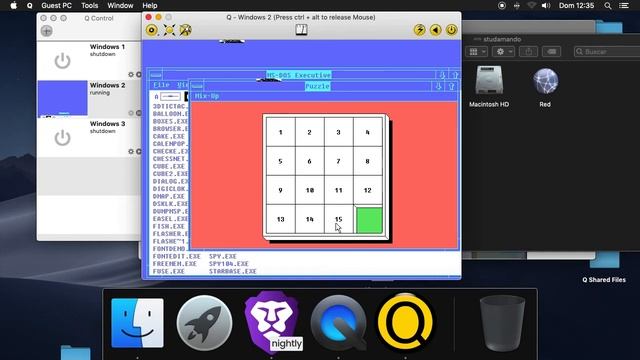640x360 pixels.
Task: Maximize Puzzle window with up arrow
Action: (x=451, y=86)
